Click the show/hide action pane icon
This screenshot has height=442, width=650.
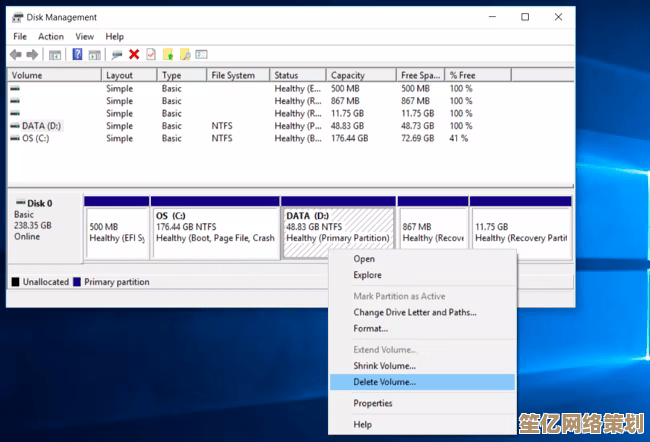tap(95, 55)
